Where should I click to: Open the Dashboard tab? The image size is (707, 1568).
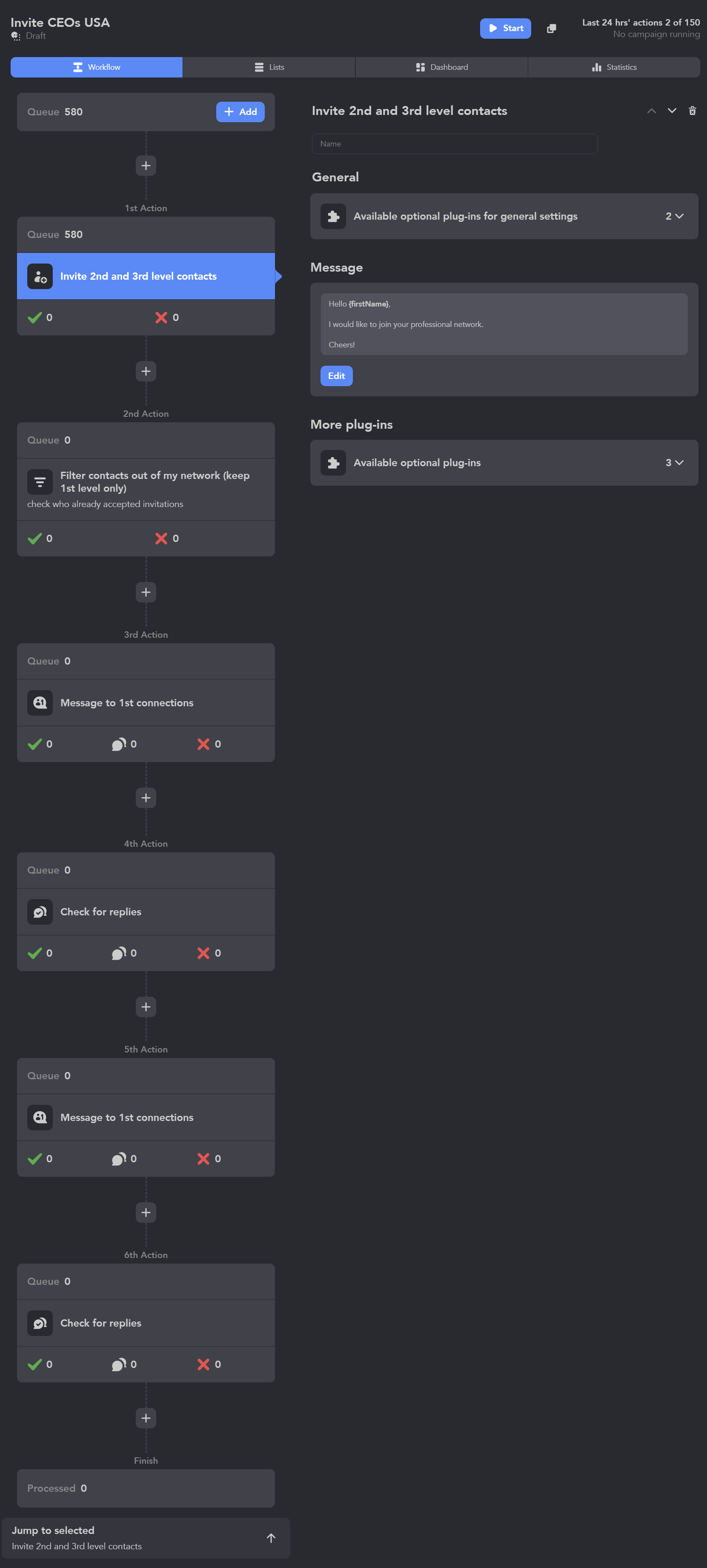[x=442, y=68]
